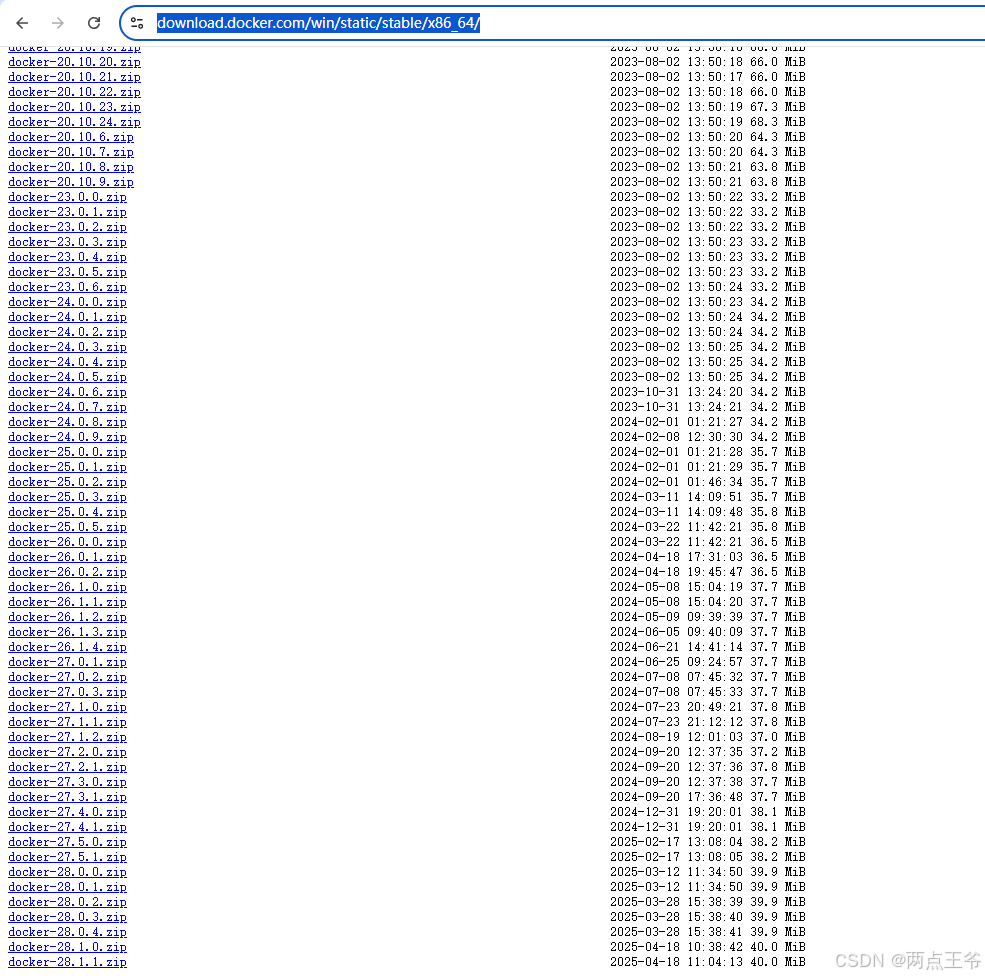
Task: Open the docker-27.5.1.zip link
Action: [67, 857]
